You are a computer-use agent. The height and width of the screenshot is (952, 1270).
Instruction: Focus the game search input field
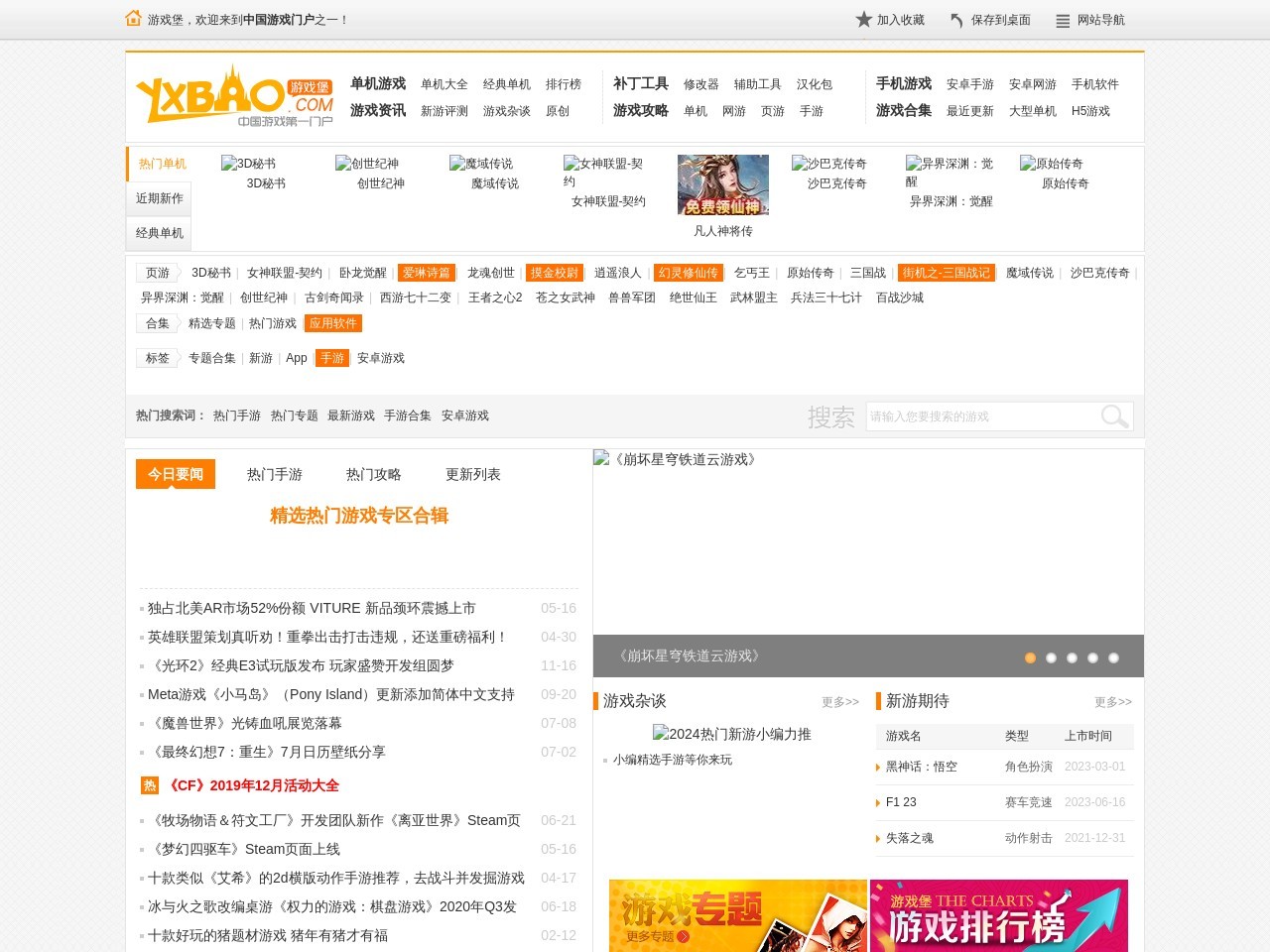[980, 416]
